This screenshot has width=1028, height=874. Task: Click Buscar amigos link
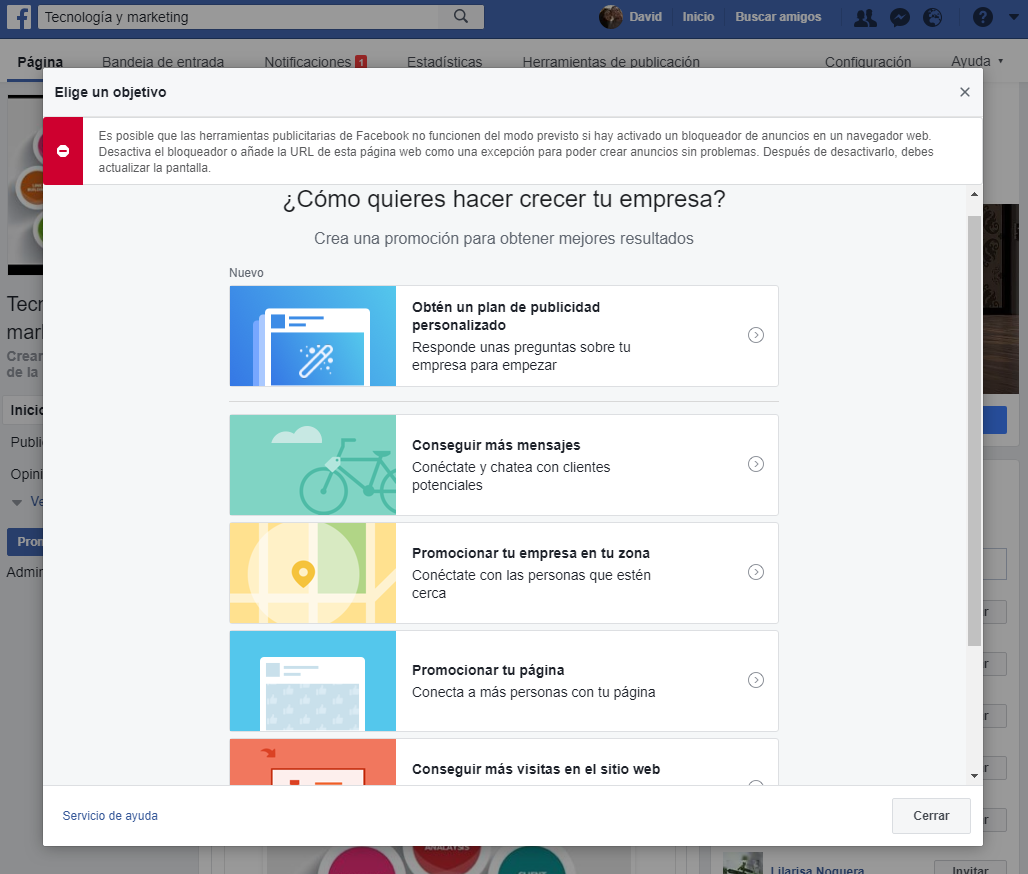pyautogui.click(x=778, y=17)
